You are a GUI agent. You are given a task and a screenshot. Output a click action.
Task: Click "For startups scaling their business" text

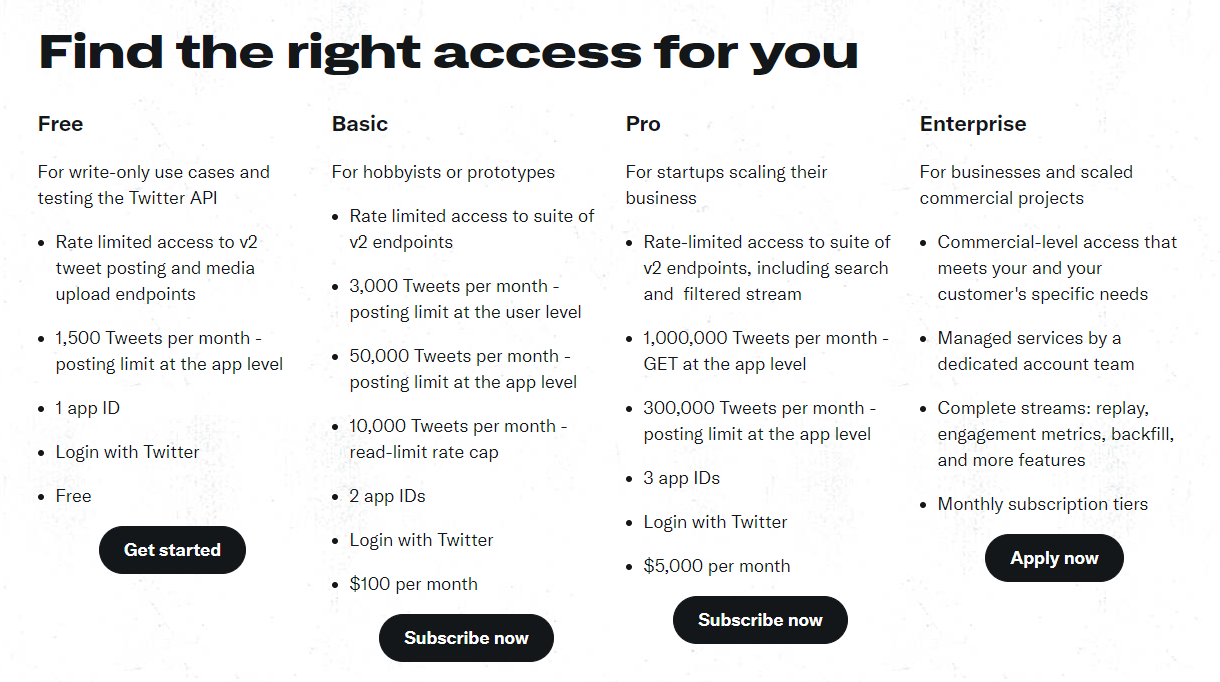click(726, 185)
